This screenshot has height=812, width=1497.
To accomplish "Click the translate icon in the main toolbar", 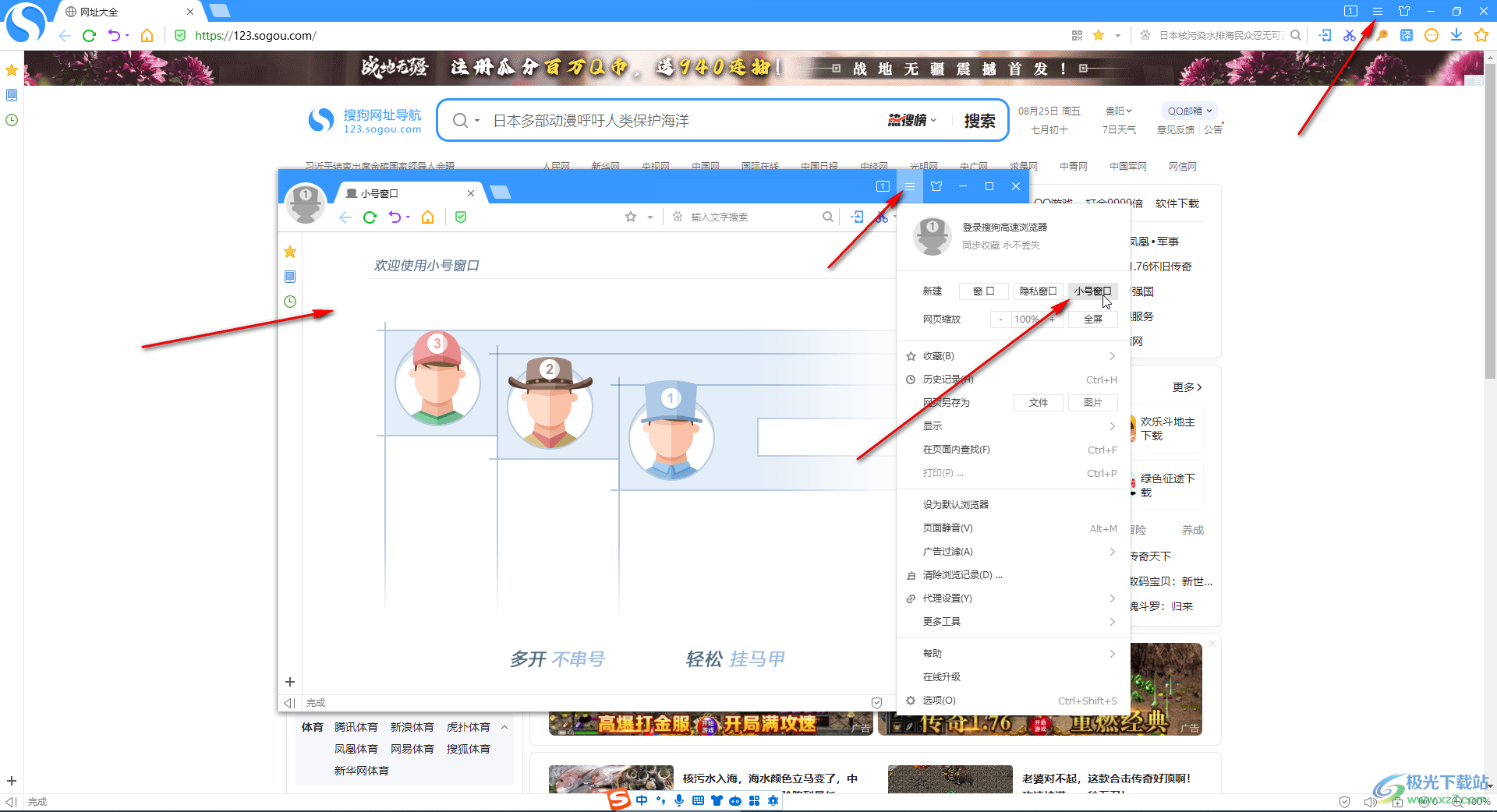I will [x=1407, y=35].
